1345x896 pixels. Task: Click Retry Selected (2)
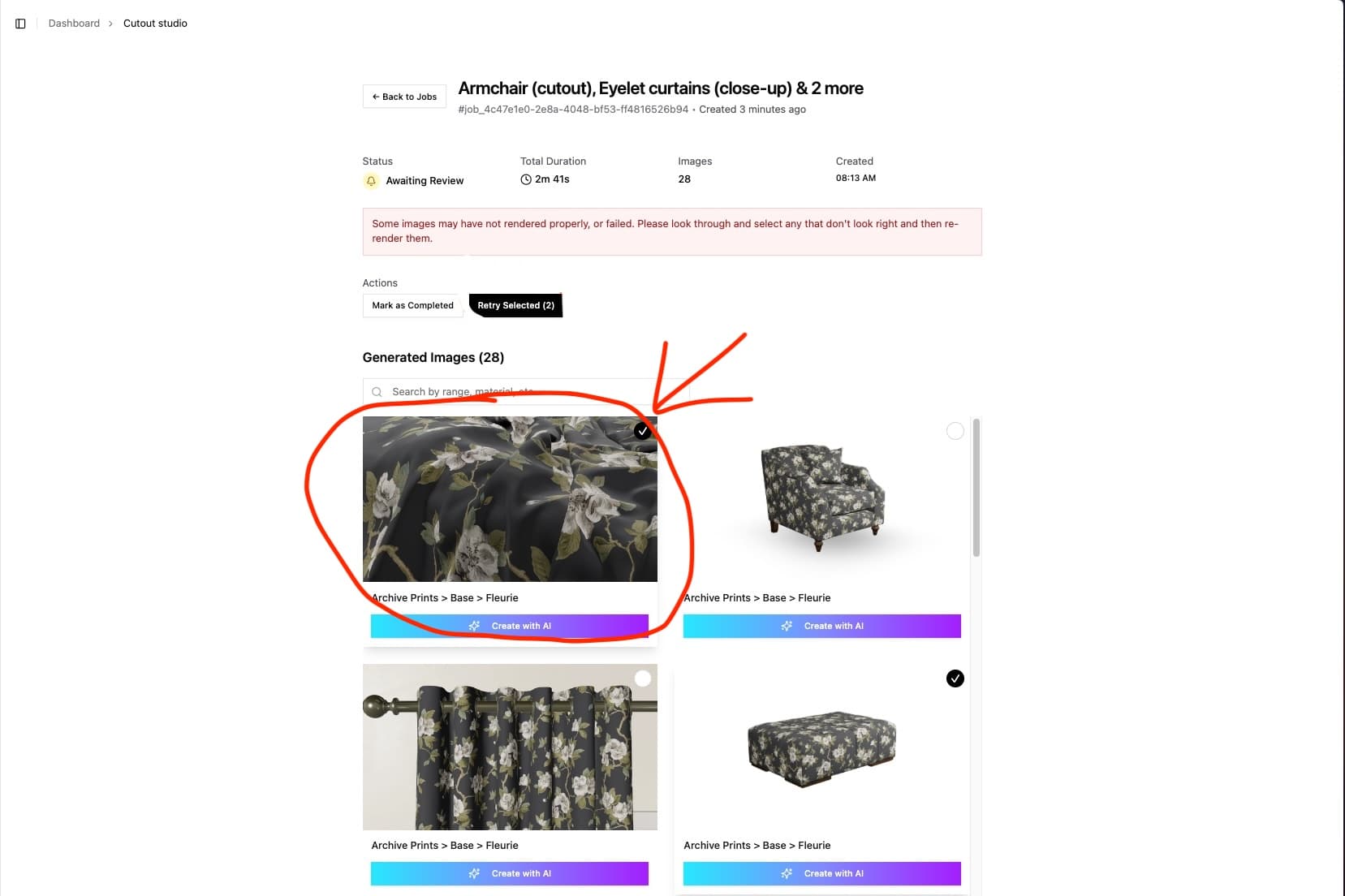coord(515,305)
